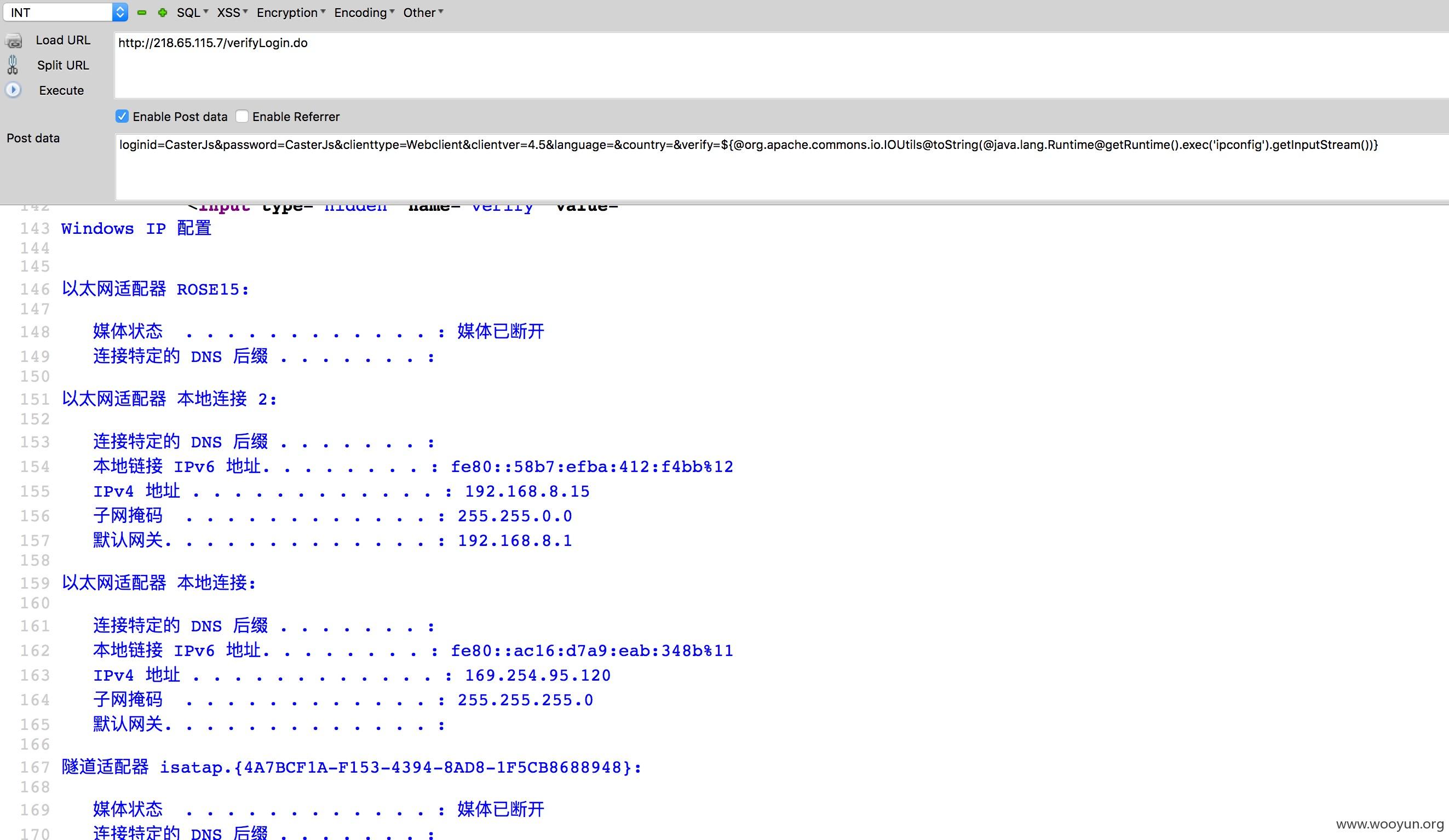Open the Encoding menu
1449x840 pixels.
(x=364, y=13)
